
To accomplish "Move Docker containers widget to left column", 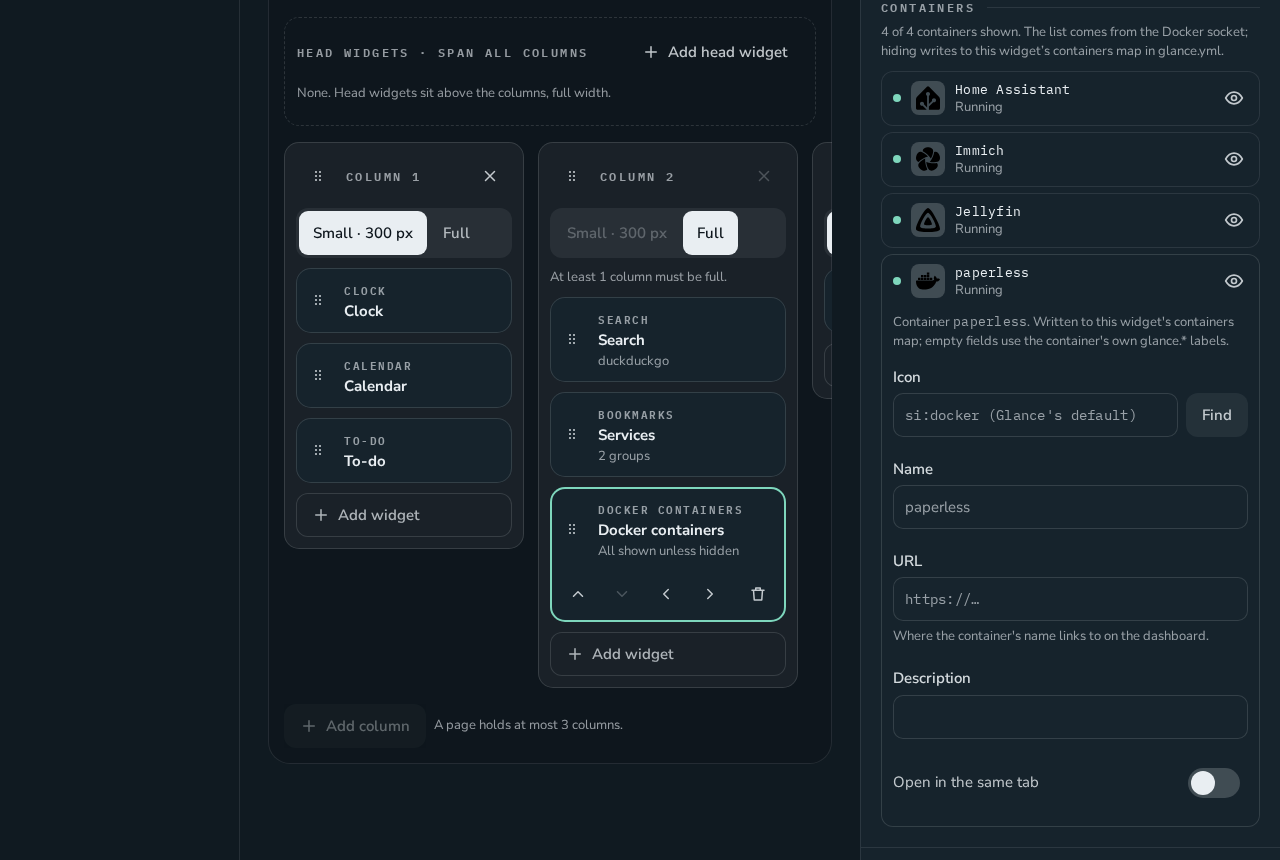I will (666, 594).
